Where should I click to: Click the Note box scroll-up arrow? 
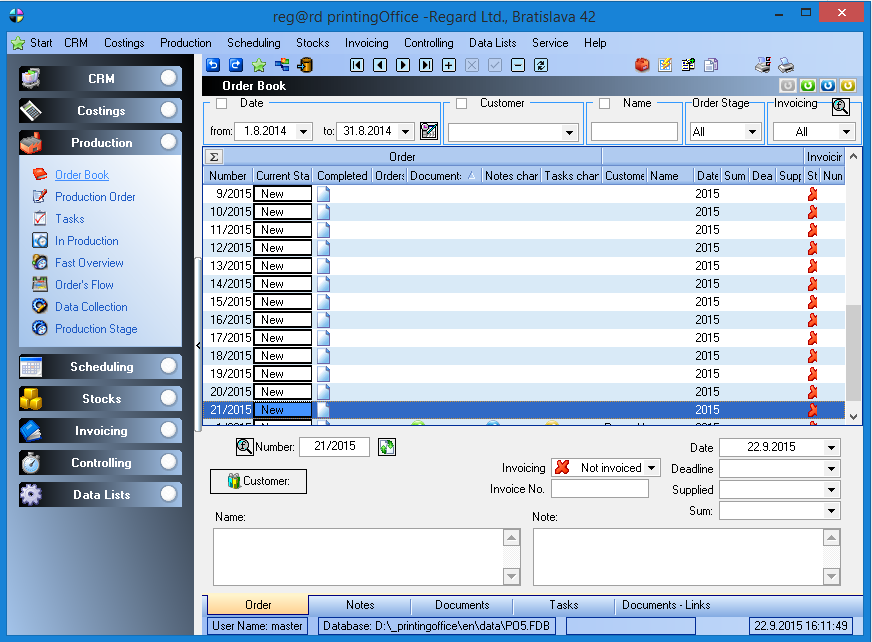pos(831,537)
